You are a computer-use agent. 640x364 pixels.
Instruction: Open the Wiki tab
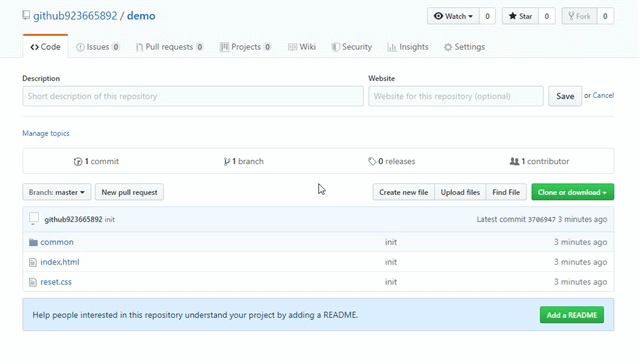click(302, 47)
